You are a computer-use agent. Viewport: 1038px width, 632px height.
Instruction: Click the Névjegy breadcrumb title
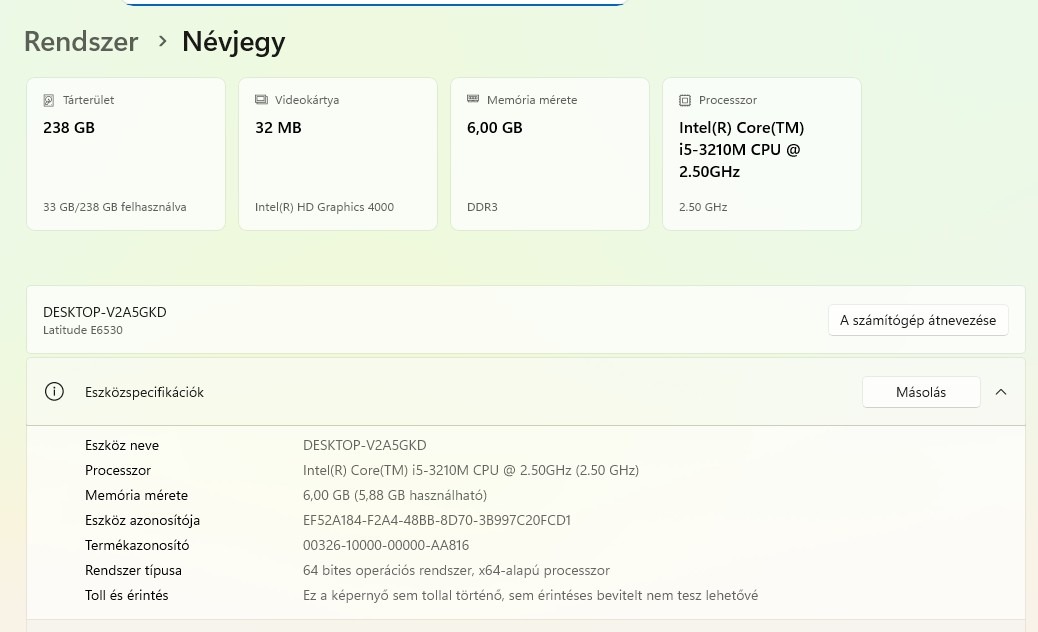[x=233, y=42]
